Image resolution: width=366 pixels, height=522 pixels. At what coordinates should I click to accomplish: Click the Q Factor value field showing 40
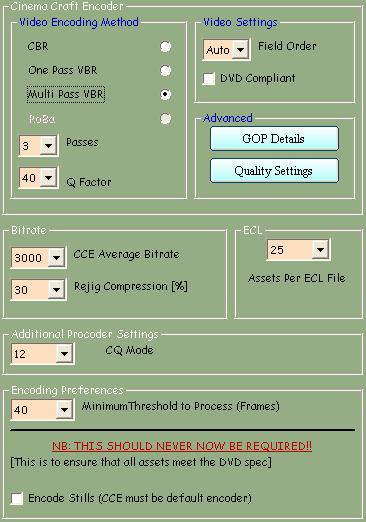[x=30, y=178]
